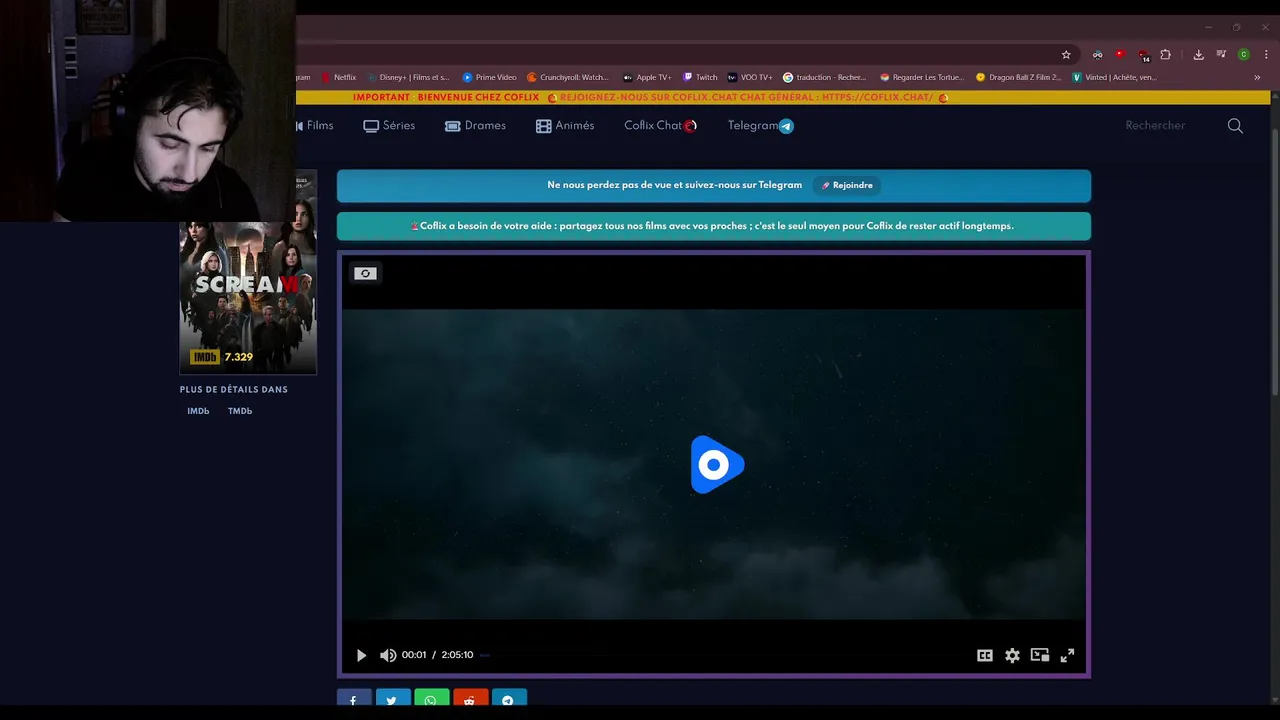Open the Vinted bookmark
This screenshot has height=720, width=1280.
point(1114,77)
